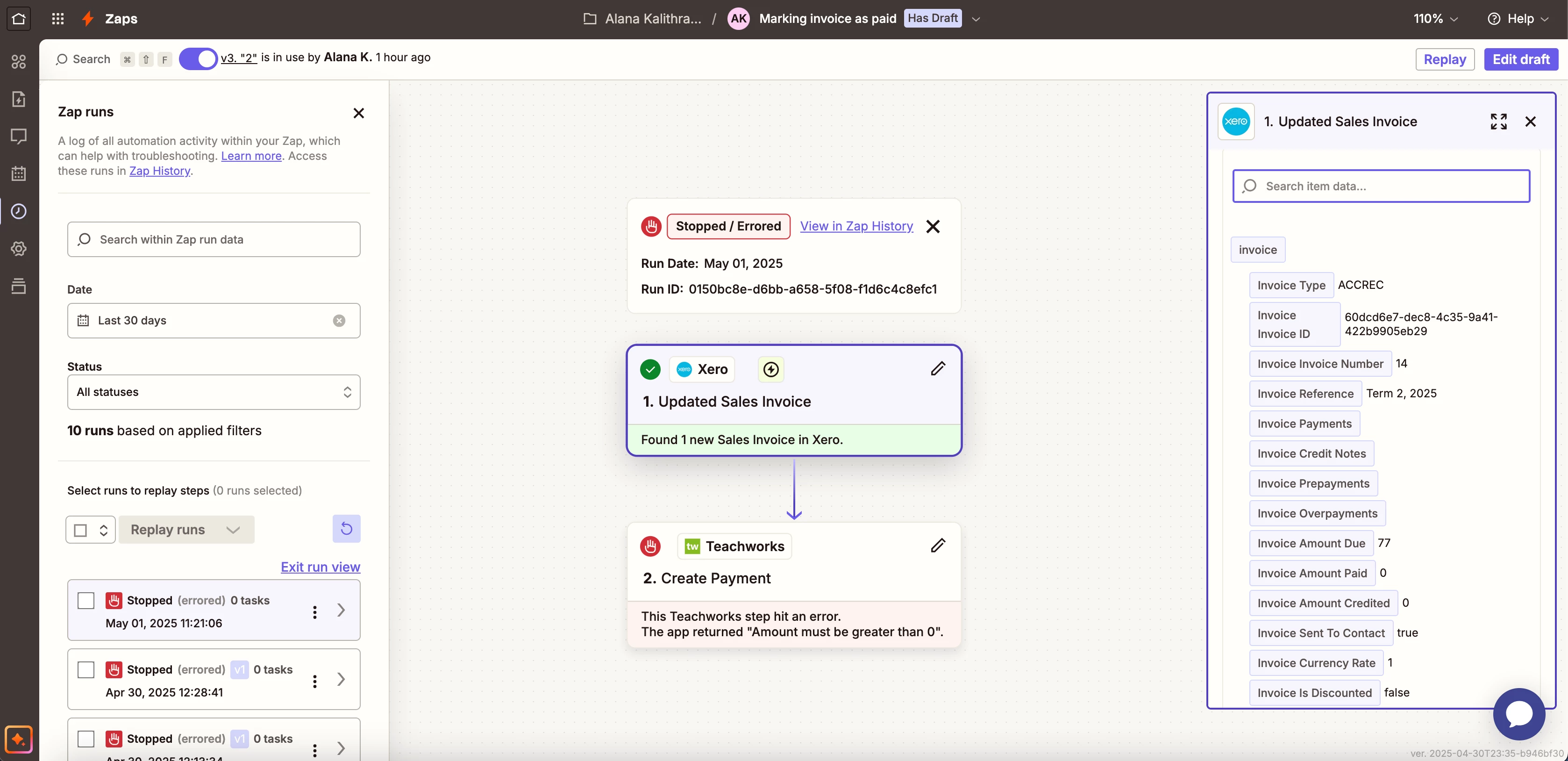Open the chat support bubble

[1518, 713]
